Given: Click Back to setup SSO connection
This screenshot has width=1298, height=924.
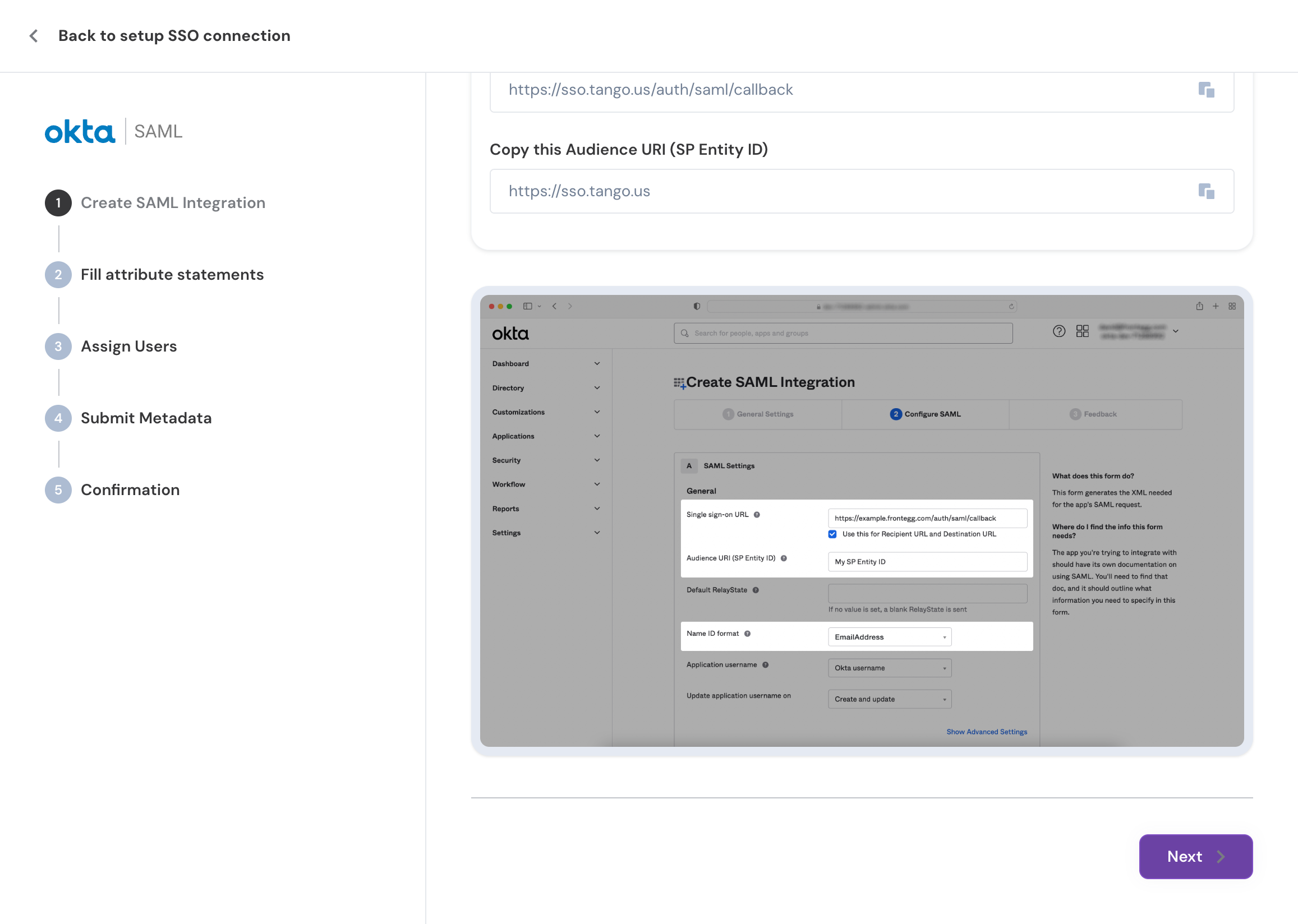Looking at the screenshot, I should click(174, 36).
